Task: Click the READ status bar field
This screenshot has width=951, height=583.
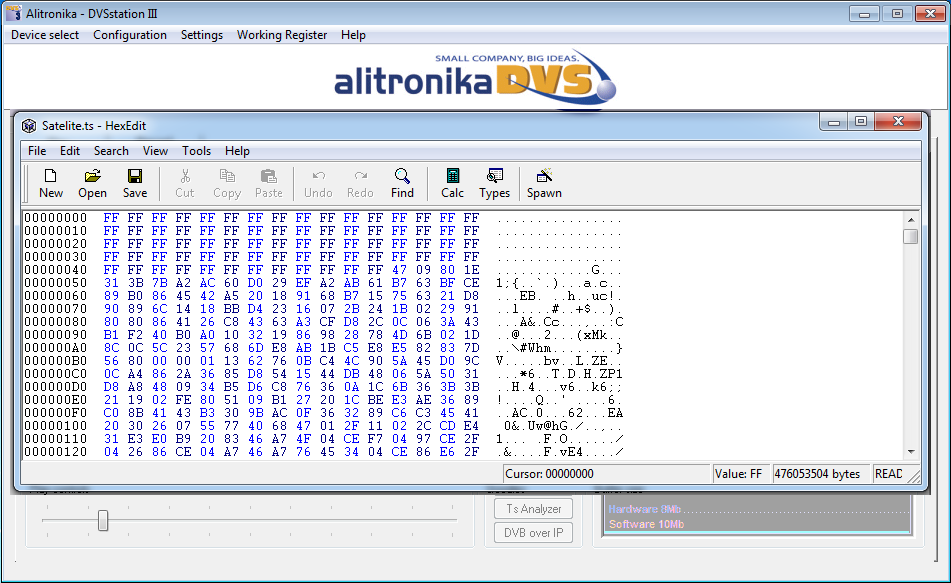Action: click(888, 474)
